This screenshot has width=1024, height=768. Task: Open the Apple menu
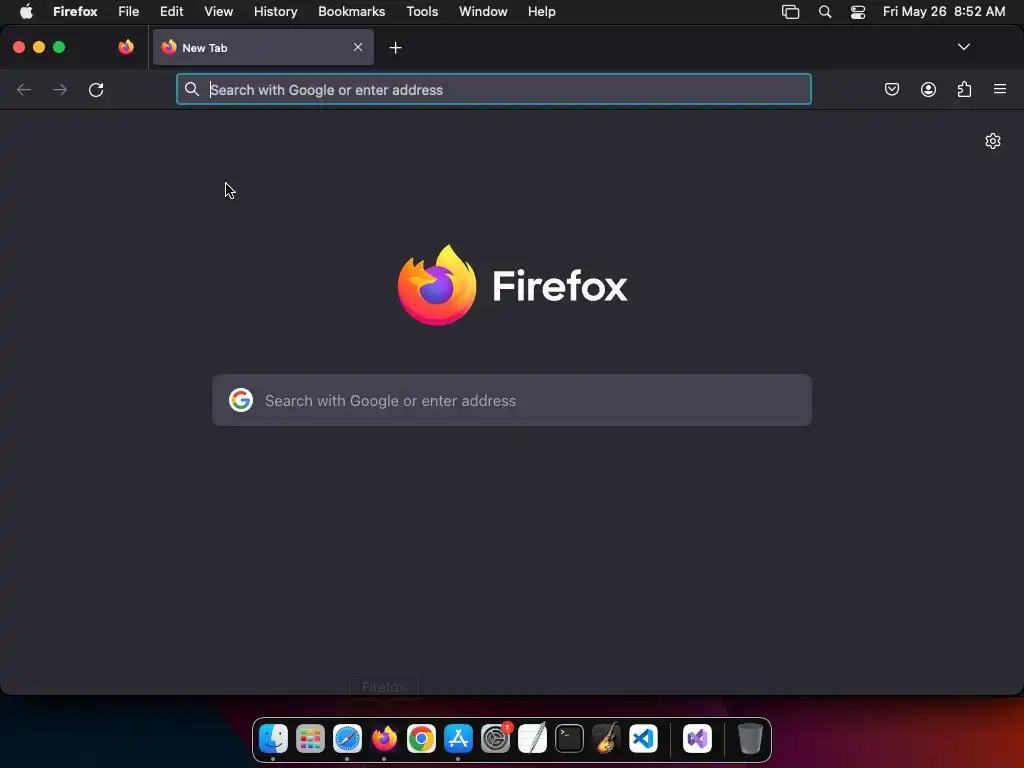[x=26, y=12]
